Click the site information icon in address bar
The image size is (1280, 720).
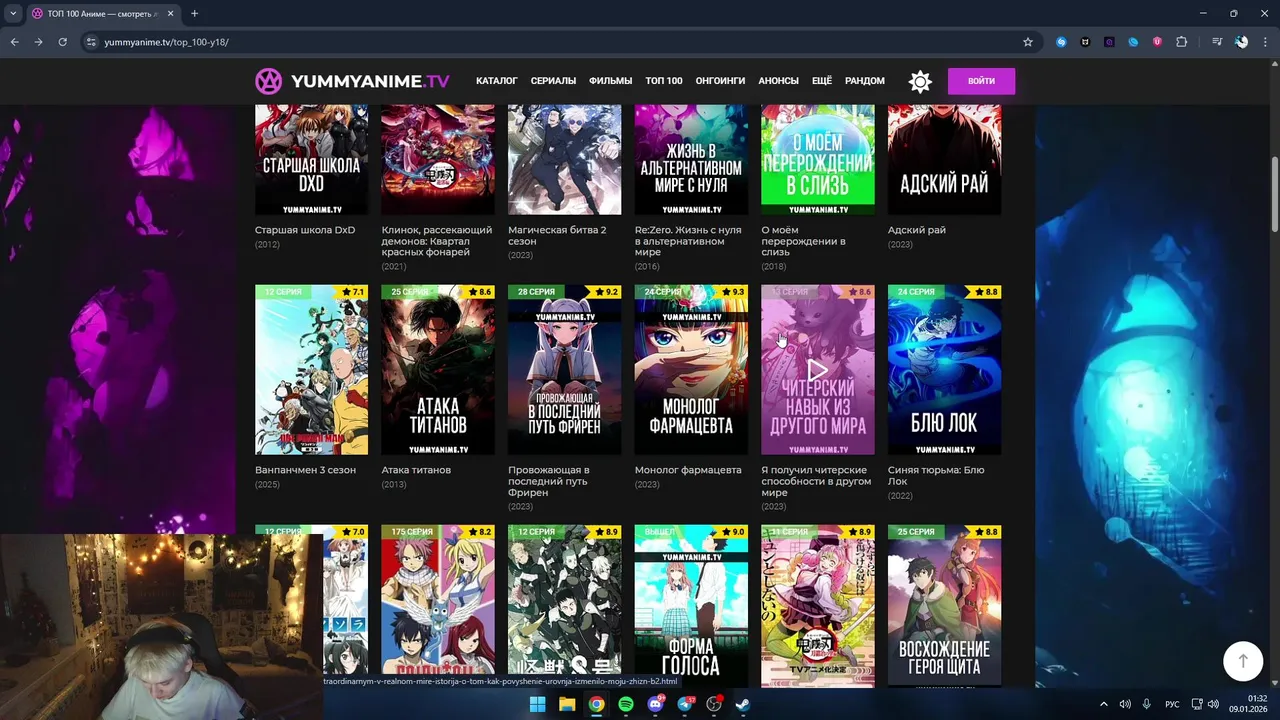[91, 42]
